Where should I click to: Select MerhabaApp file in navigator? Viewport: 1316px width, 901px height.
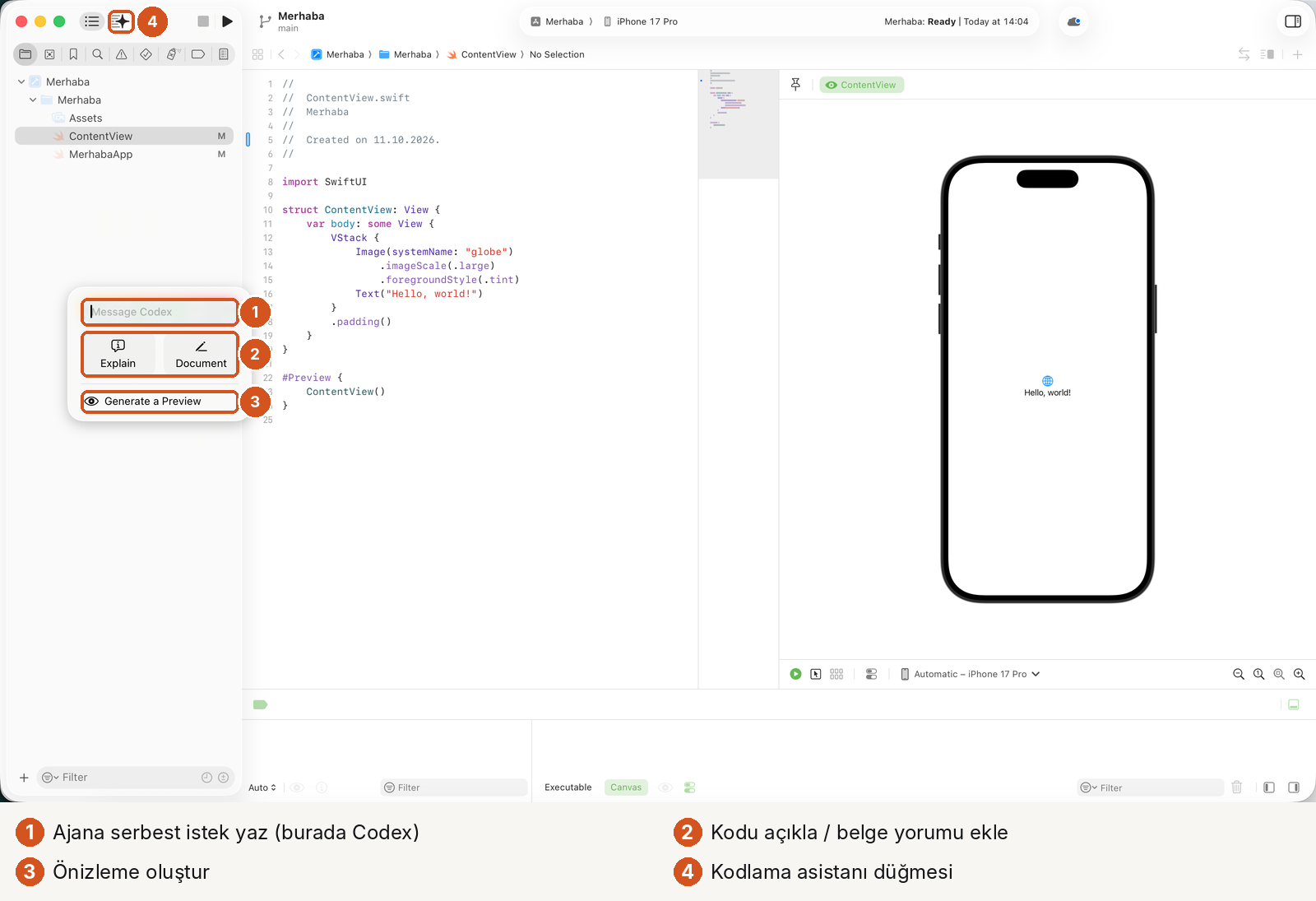[100, 154]
